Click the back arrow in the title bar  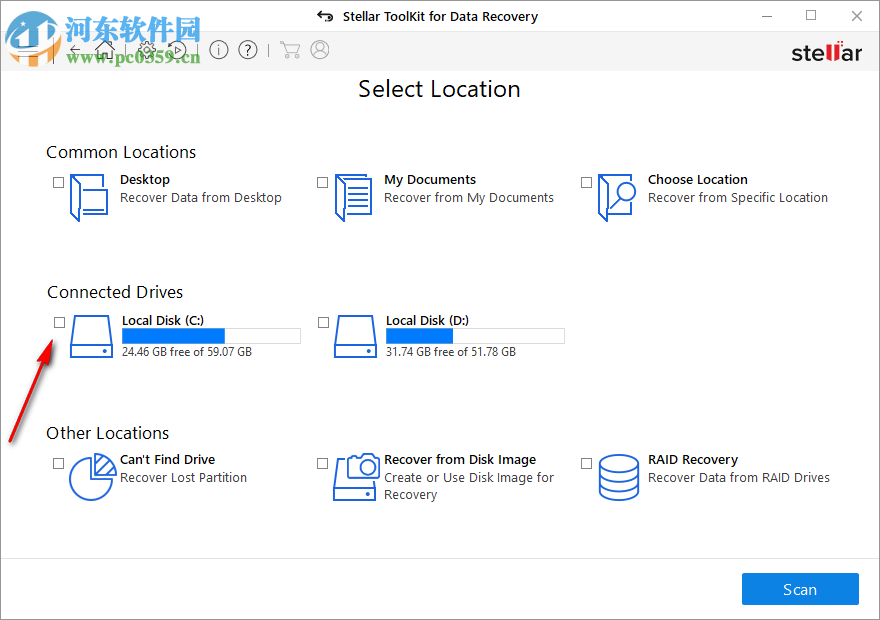coord(324,16)
